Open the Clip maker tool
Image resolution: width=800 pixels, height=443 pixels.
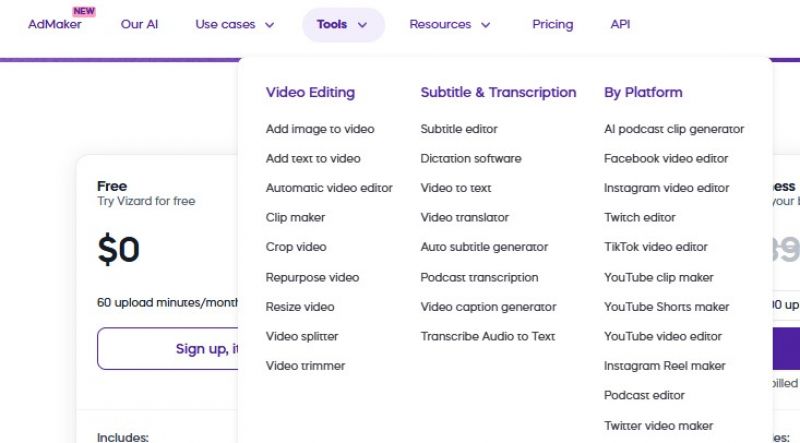[x=295, y=217]
